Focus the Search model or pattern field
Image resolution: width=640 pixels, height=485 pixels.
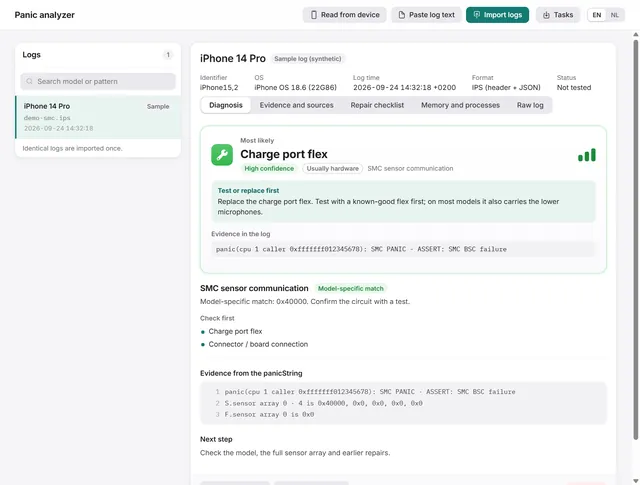98,81
